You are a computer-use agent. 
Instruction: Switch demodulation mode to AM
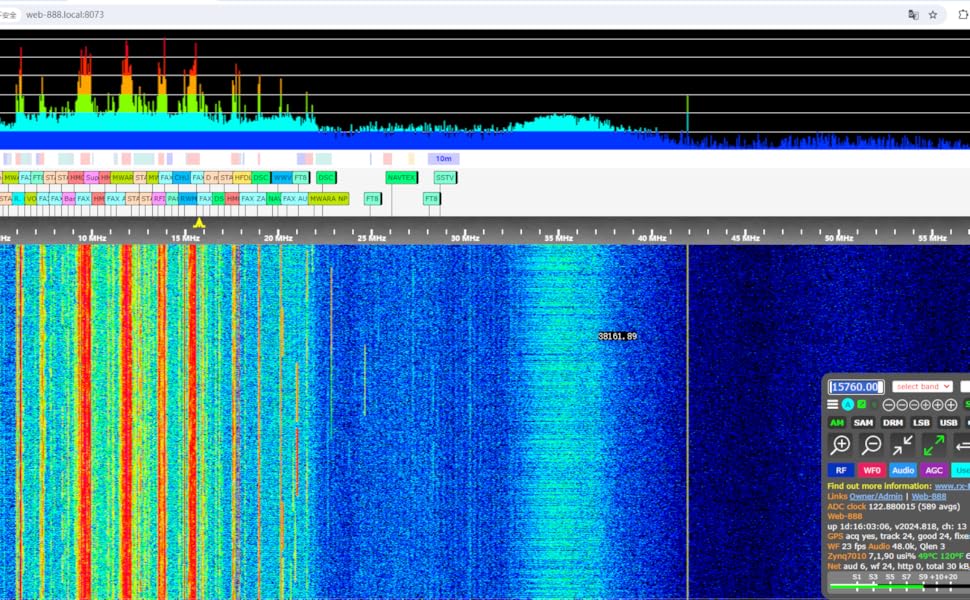(837, 423)
